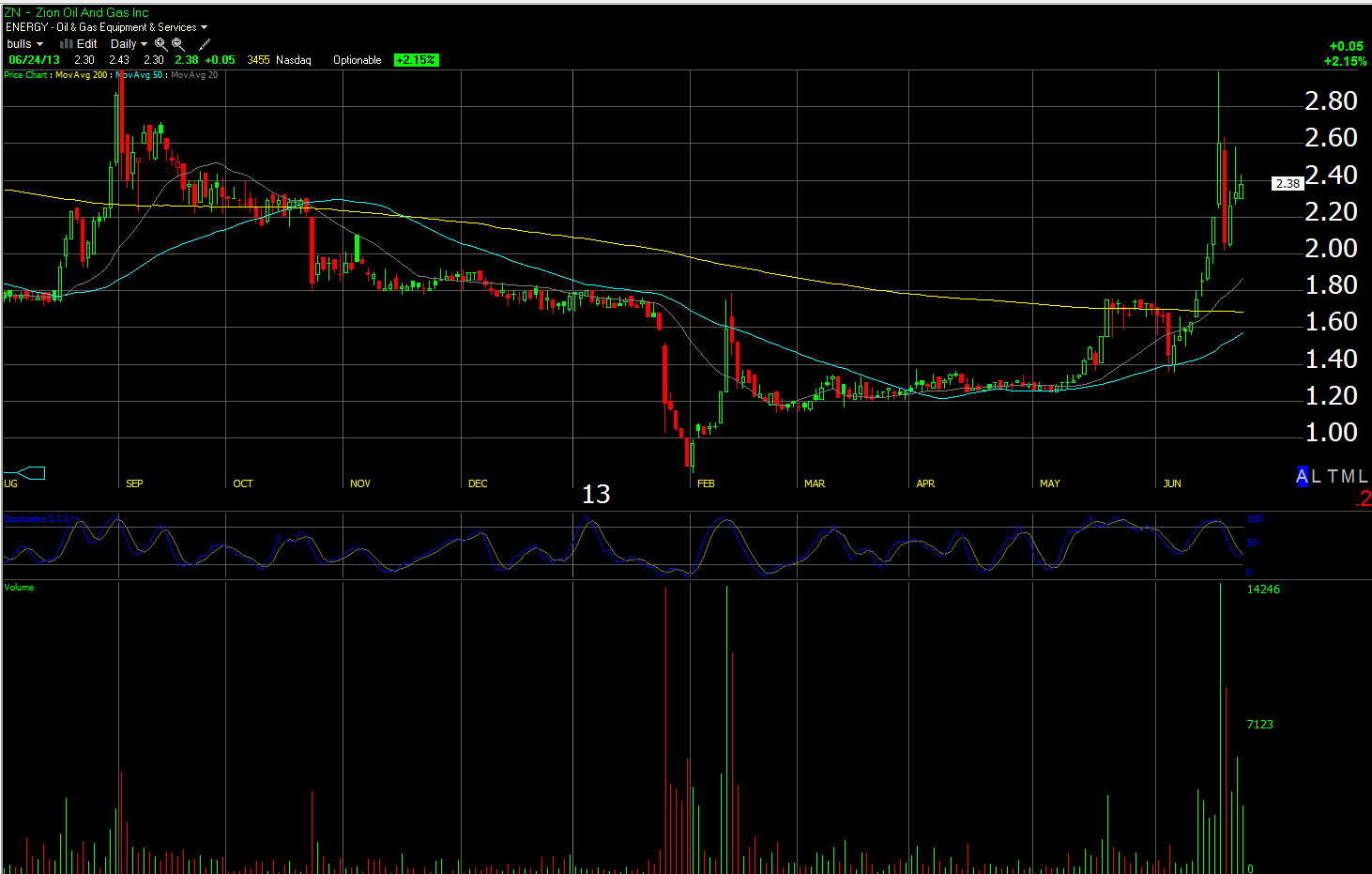Click the zoom in magnifier icon

(x=160, y=44)
